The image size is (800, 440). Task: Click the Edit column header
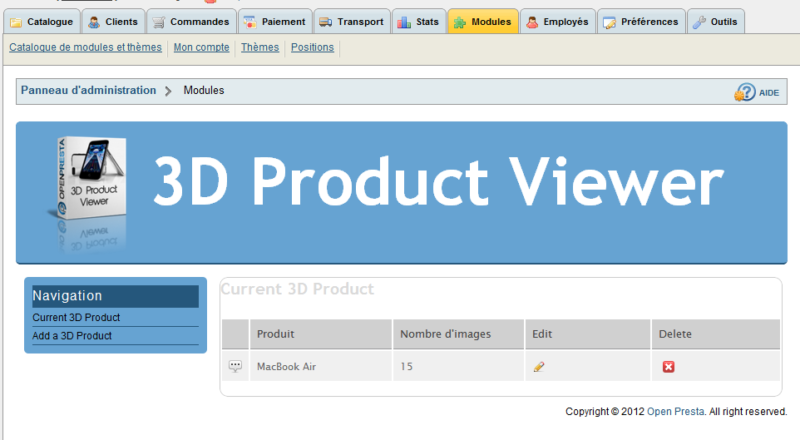588,334
